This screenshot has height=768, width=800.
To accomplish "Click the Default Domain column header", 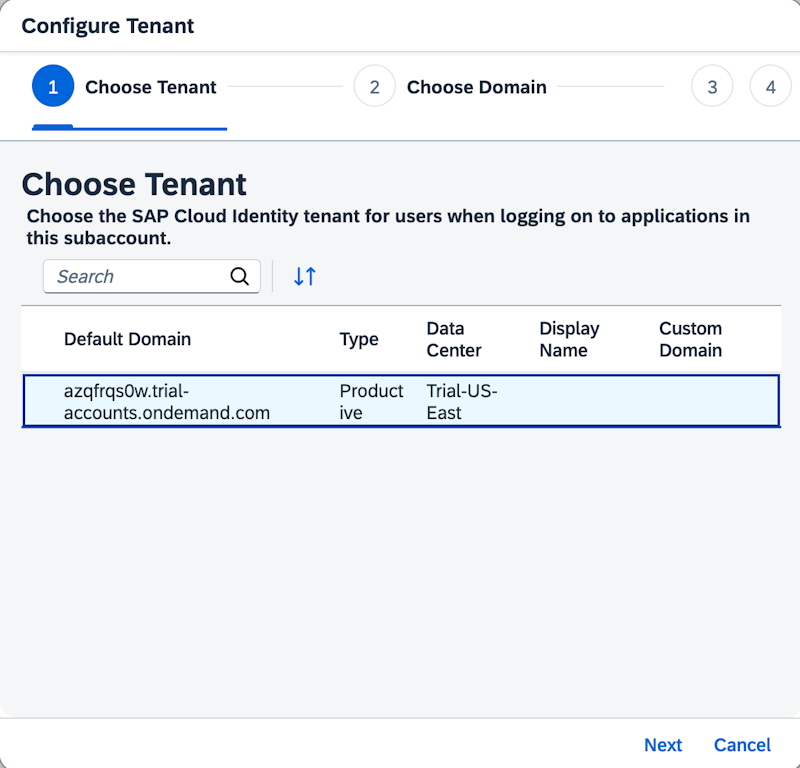I will pyautogui.click(x=127, y=339).
